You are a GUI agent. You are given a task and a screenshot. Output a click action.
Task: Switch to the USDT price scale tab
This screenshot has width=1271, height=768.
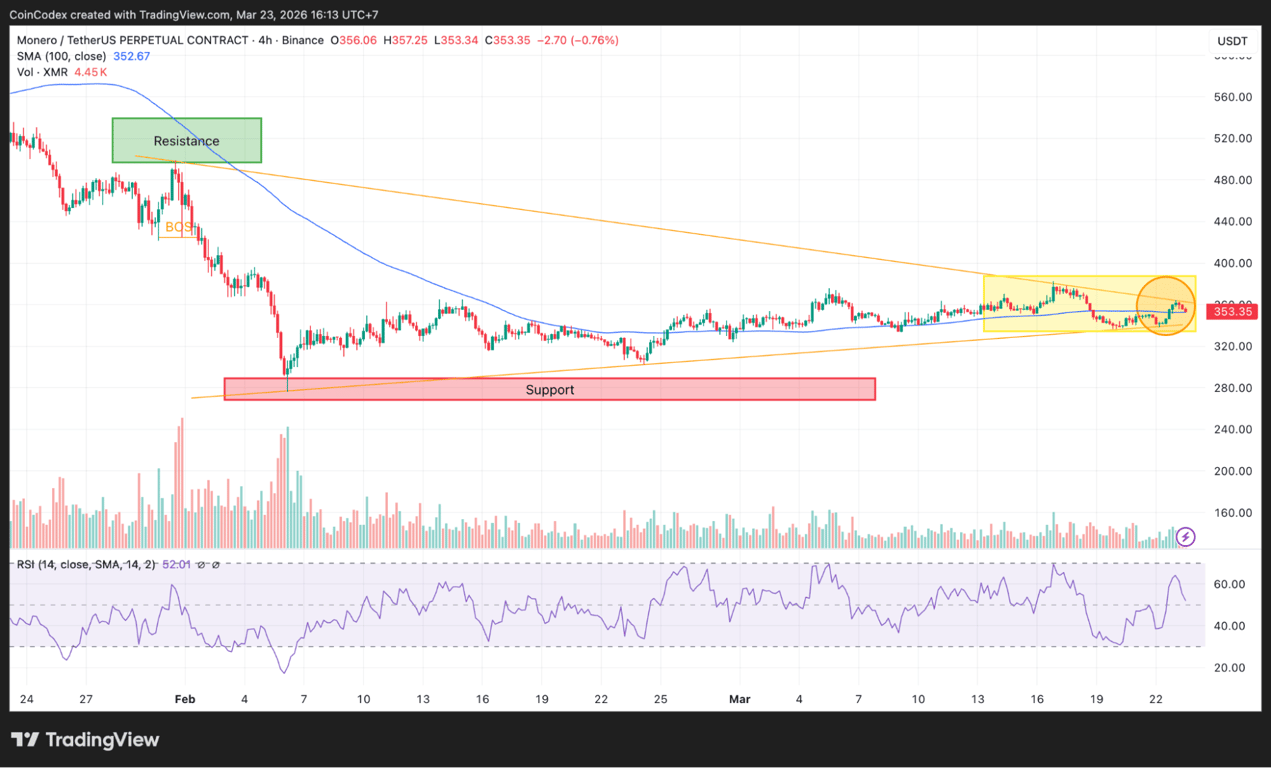(x=1231, y=41)
